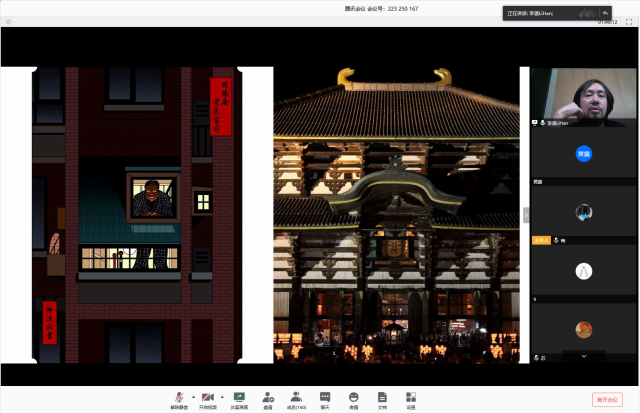Viewport: 640px width, 413px height.
Task: Click the orange host label tile
Action: point(541,241)
